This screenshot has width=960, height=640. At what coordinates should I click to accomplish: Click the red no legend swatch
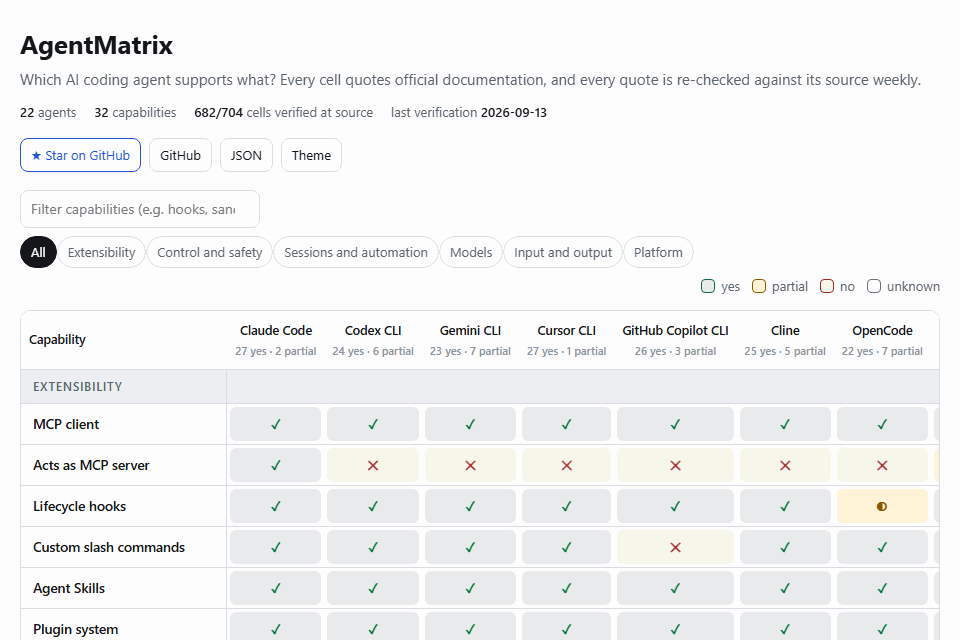click(827, 286)
